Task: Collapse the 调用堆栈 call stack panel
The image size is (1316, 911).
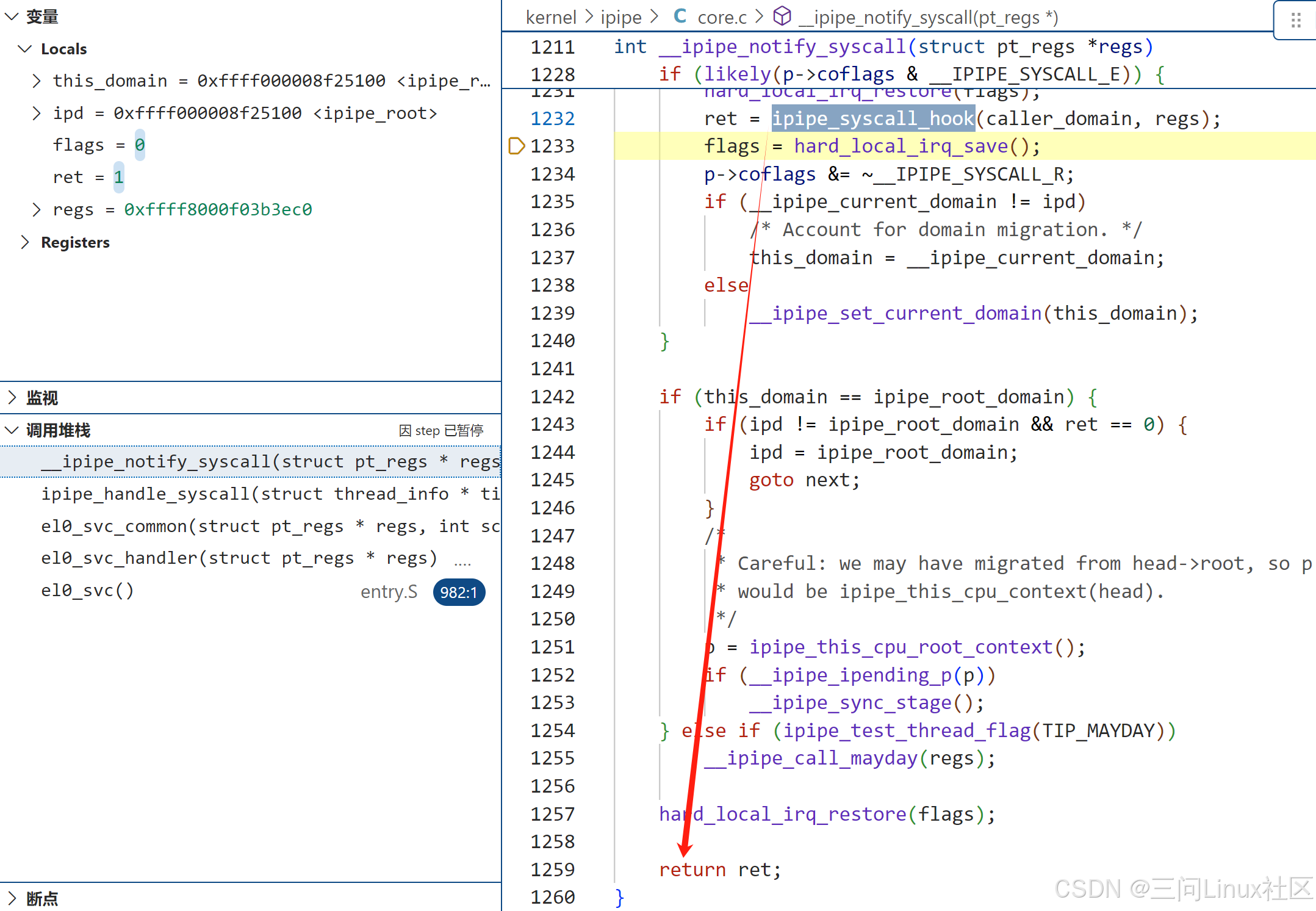Action: click(x=12, y=430)
